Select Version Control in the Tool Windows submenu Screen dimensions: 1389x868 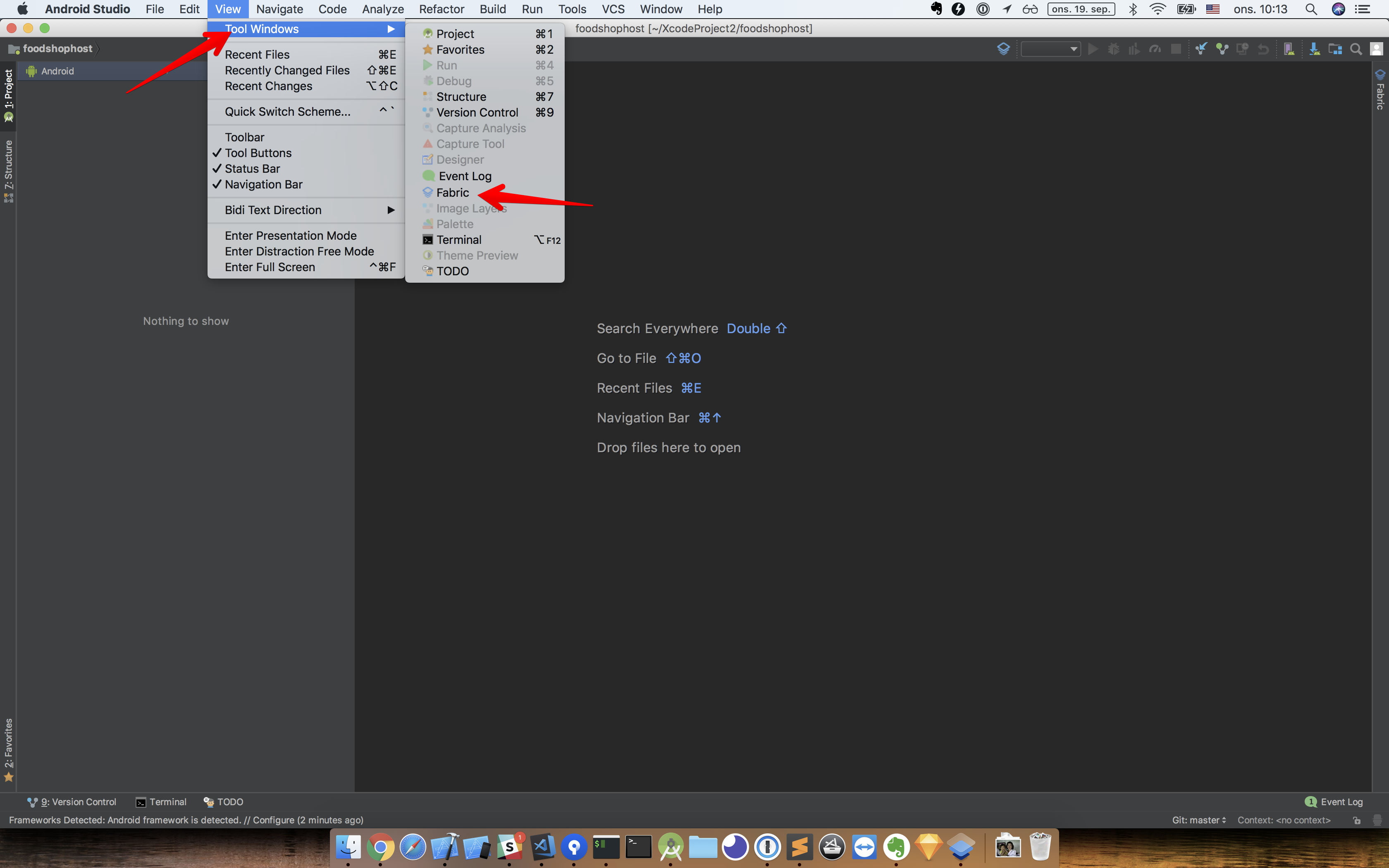pos(484,112)
